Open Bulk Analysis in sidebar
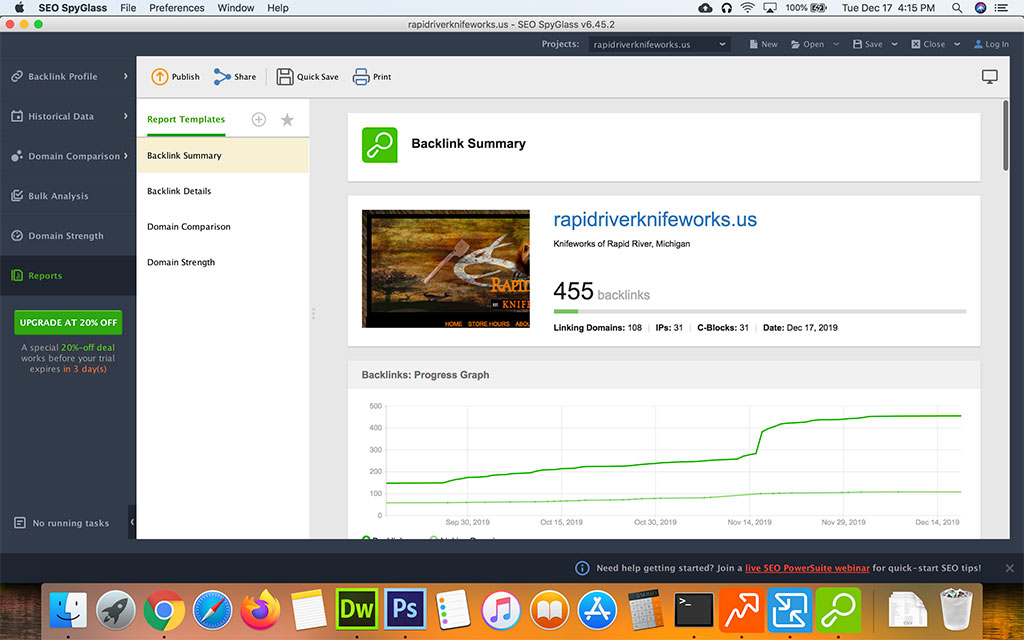 click(x=68, y=196)
